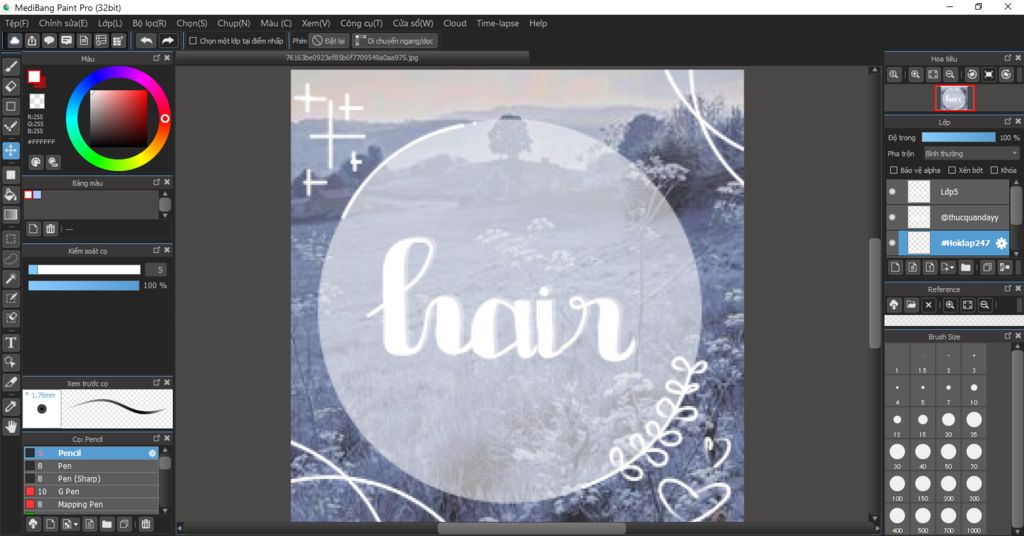Open the Tệp(F) menu
This screenshot has height=536, width=1024.
[17, 23]
